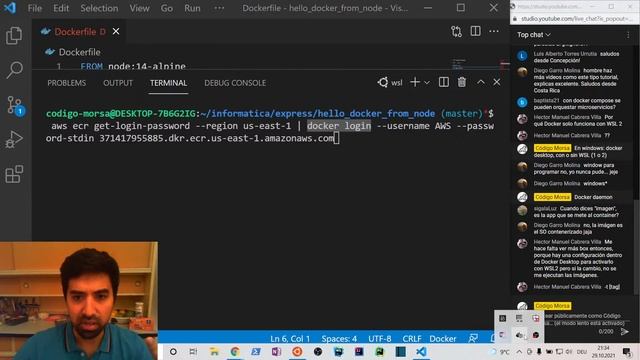Switch to the PROBLEMS tab
Viewport: 640px width, 360px height.
tap(67, 83)
